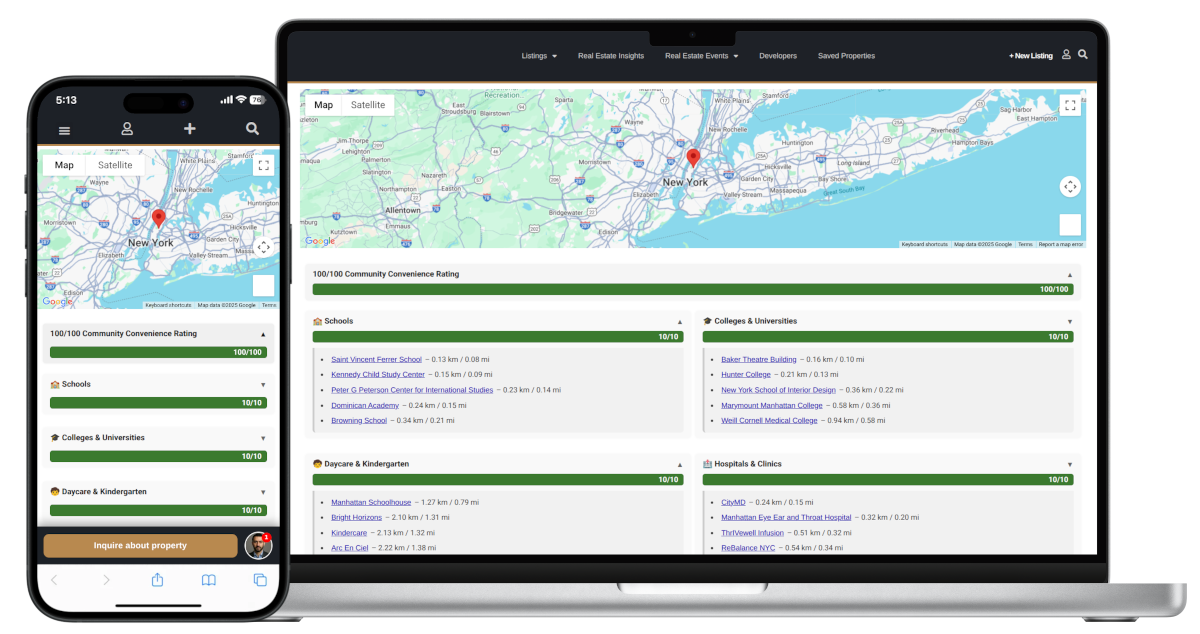Open chat agent avatar on the phone
The image size is (1200, 634).
point(258,545)
